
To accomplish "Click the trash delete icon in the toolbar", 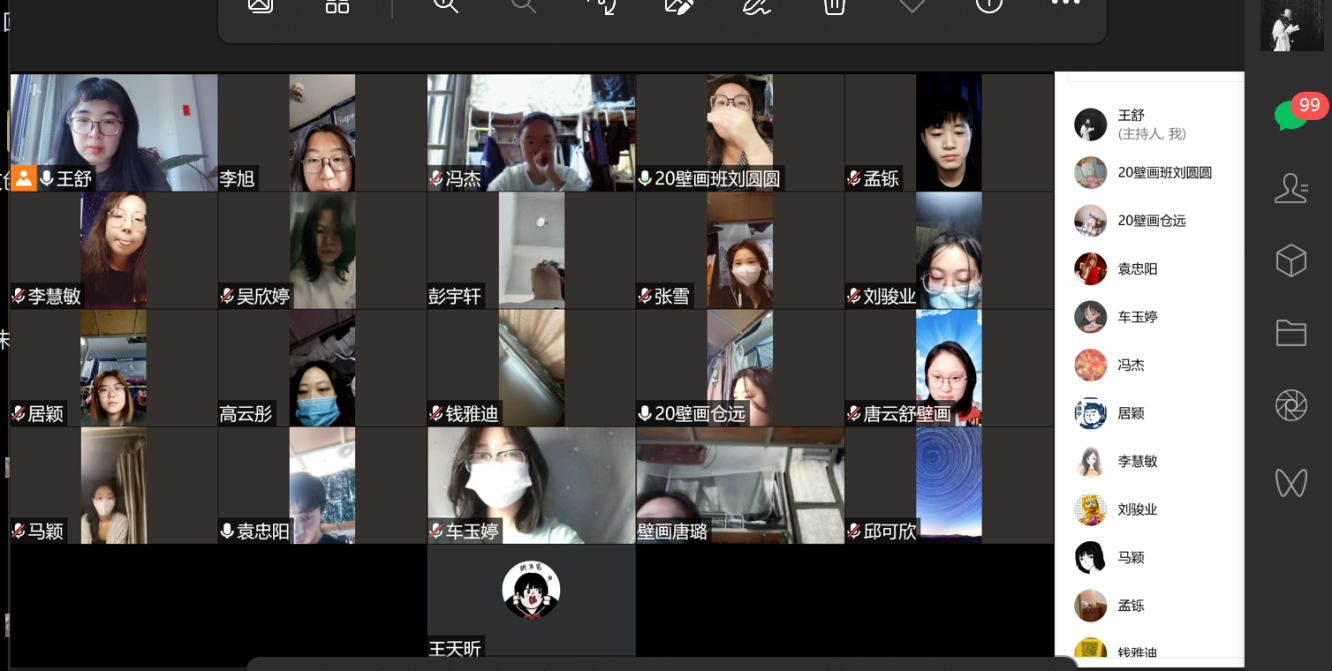I will 834,5.
